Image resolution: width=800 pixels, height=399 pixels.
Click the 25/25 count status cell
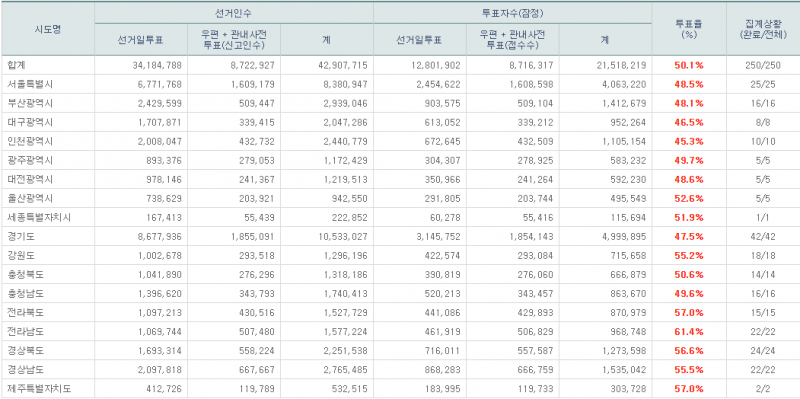pos(763,84)
